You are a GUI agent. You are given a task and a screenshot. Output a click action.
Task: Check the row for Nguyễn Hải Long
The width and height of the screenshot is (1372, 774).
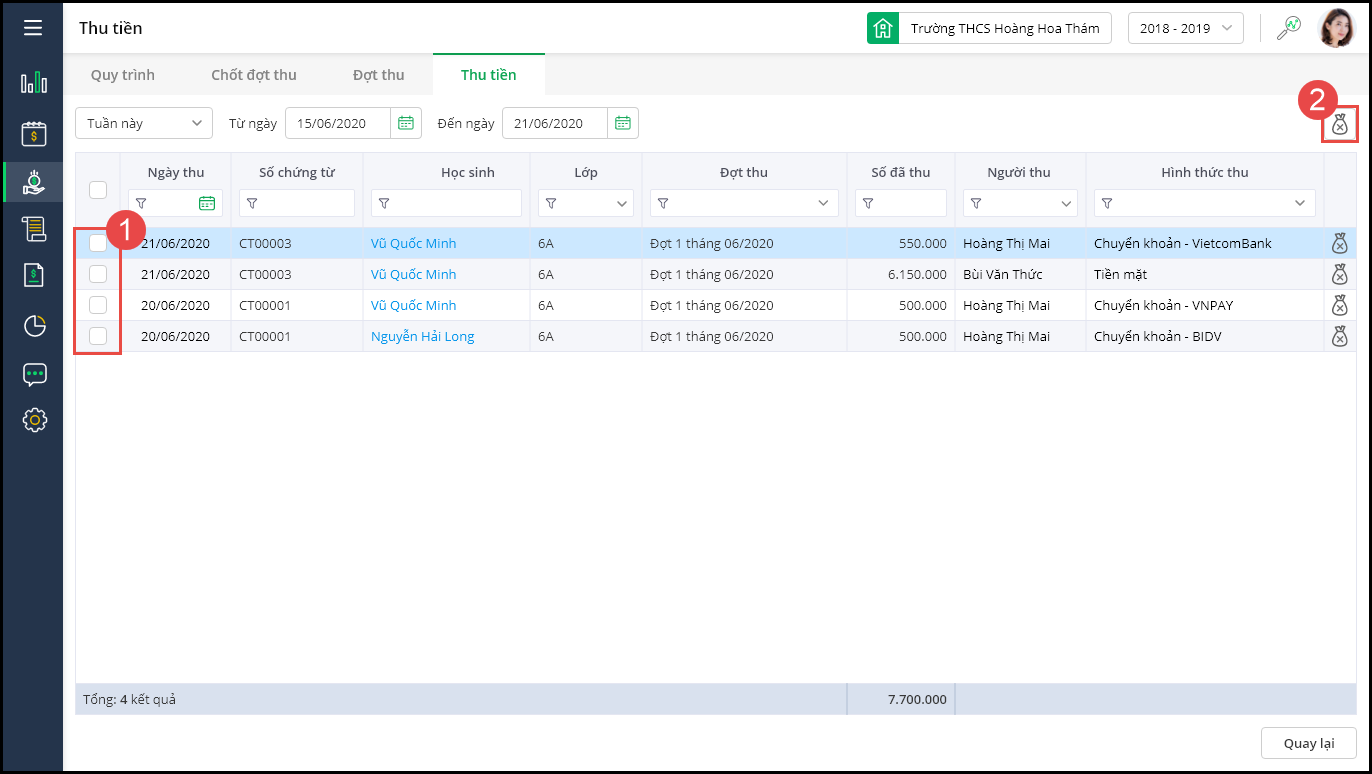[x=98, y=336]
